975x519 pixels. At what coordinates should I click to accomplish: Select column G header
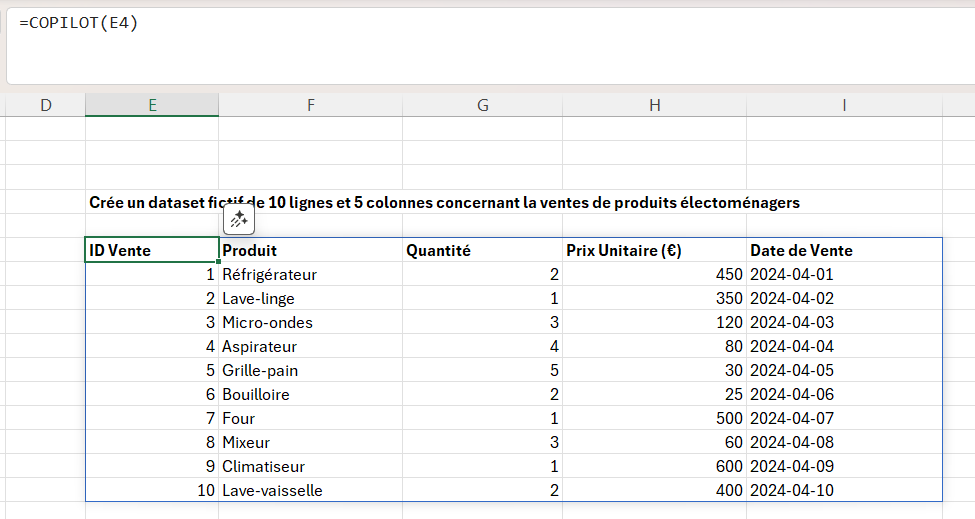click(x=483, y=105)
